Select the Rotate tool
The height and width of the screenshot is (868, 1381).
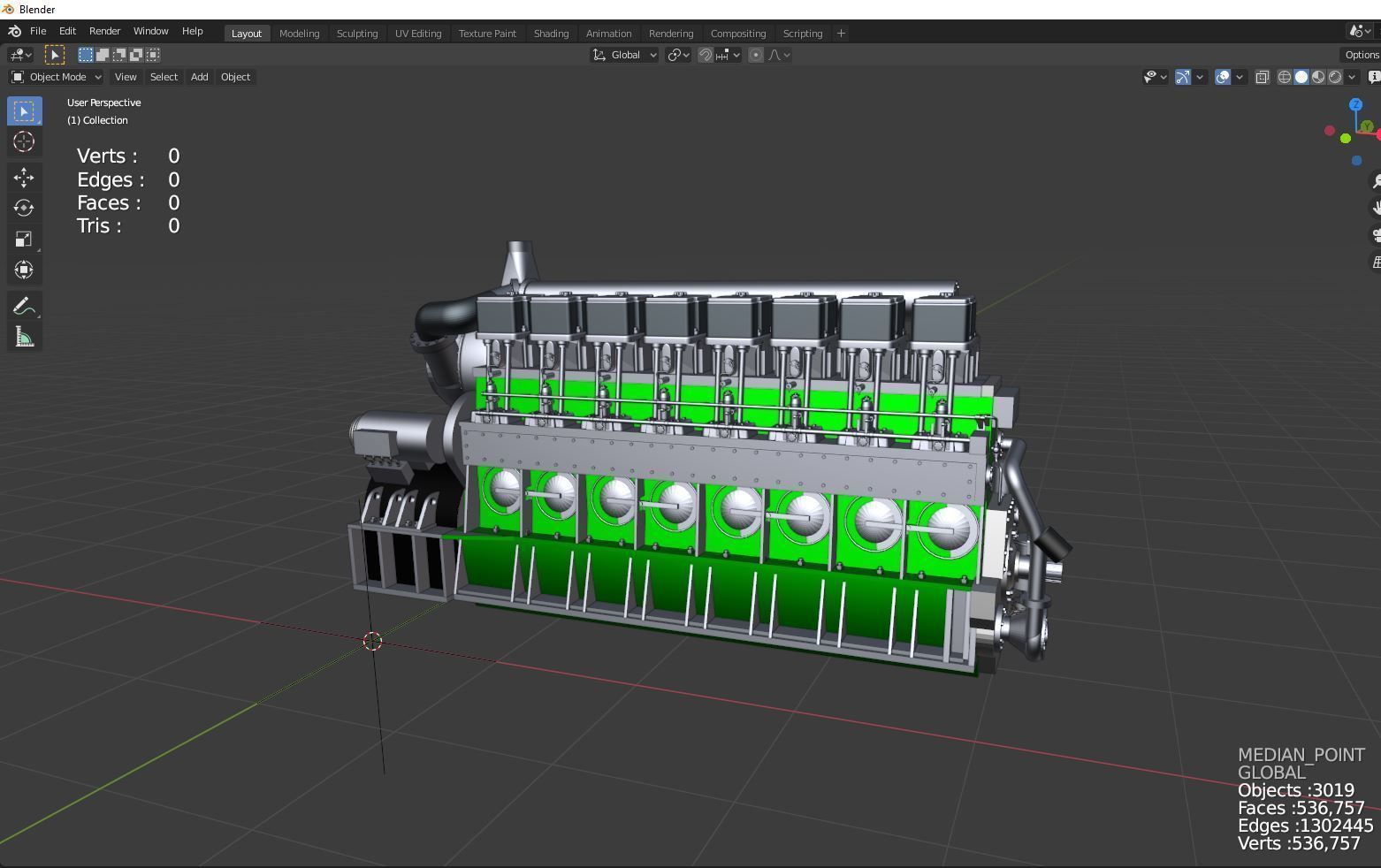24,208
